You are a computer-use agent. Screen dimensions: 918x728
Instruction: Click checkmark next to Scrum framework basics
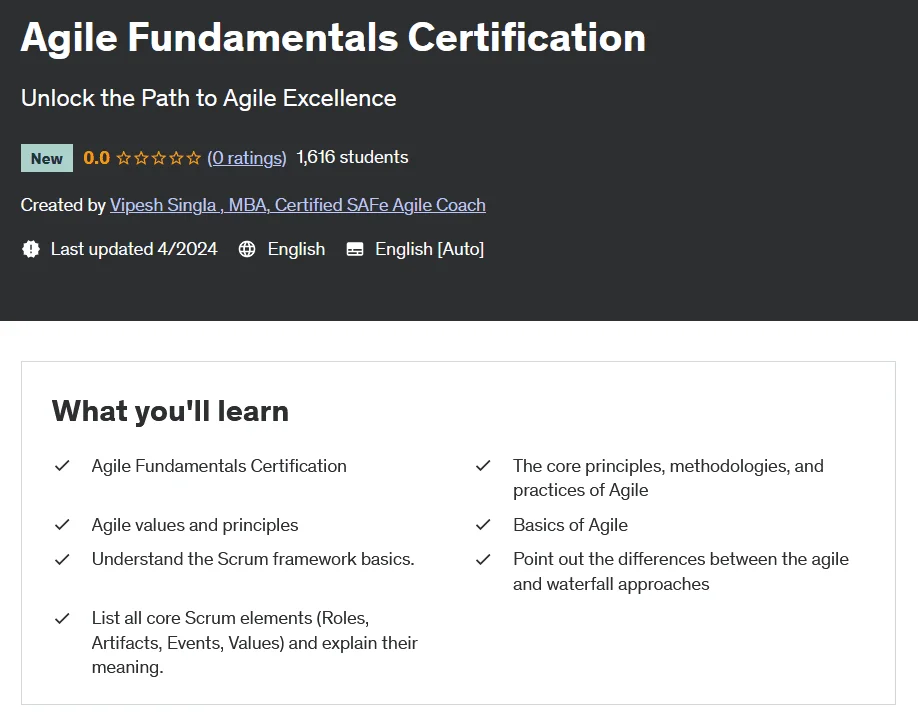(x=62, y=559)
